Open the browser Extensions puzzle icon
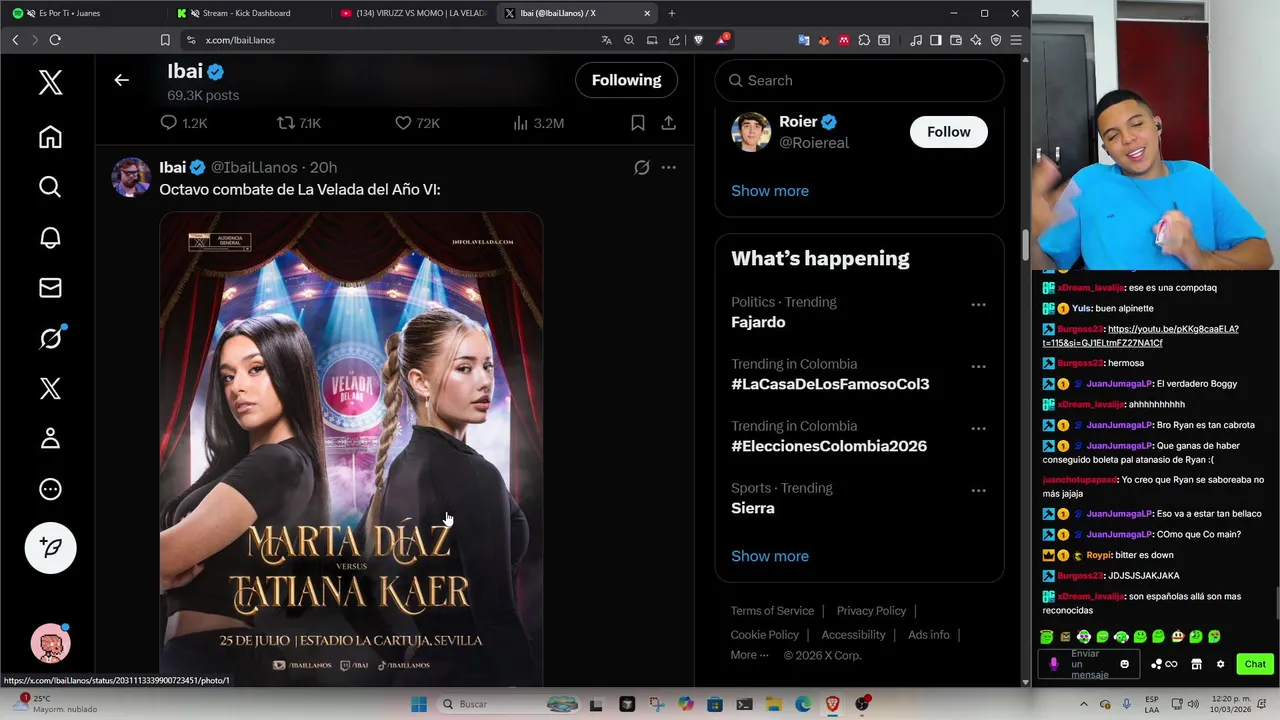Viewport: 1280px width, 720px height. coord(864,40)
